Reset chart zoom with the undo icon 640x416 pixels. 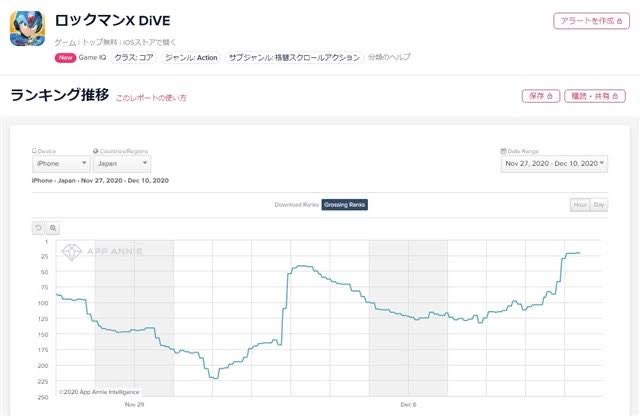[x=38, y=228]
